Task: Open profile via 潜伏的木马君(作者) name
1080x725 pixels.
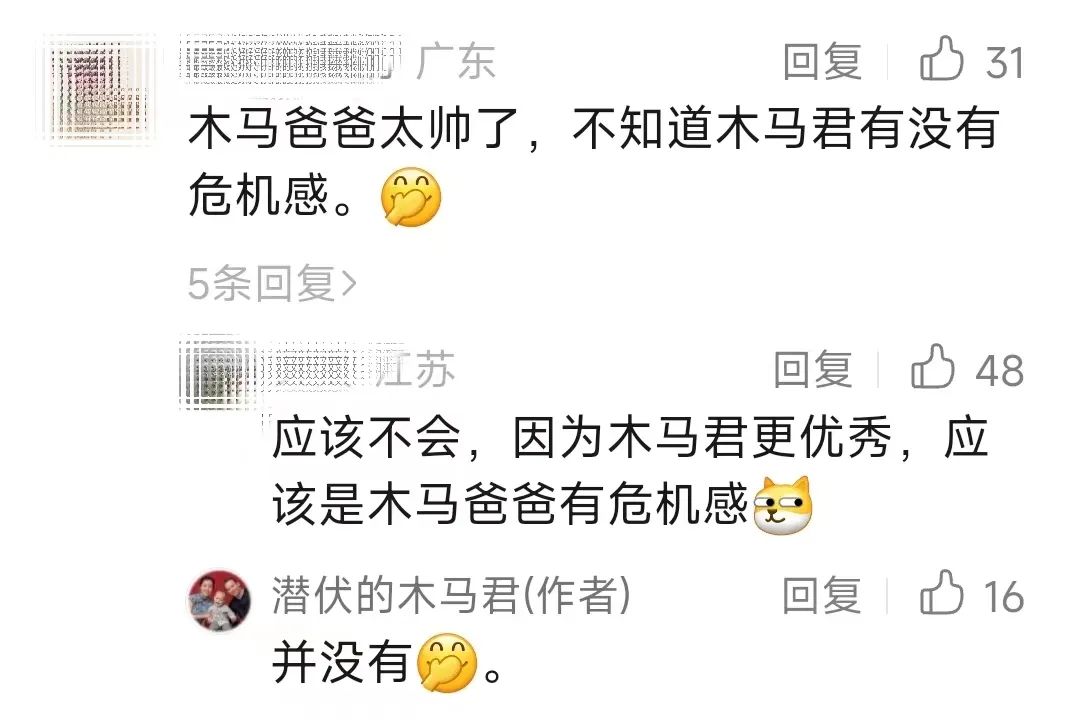Action: click(x=451, y=595)
